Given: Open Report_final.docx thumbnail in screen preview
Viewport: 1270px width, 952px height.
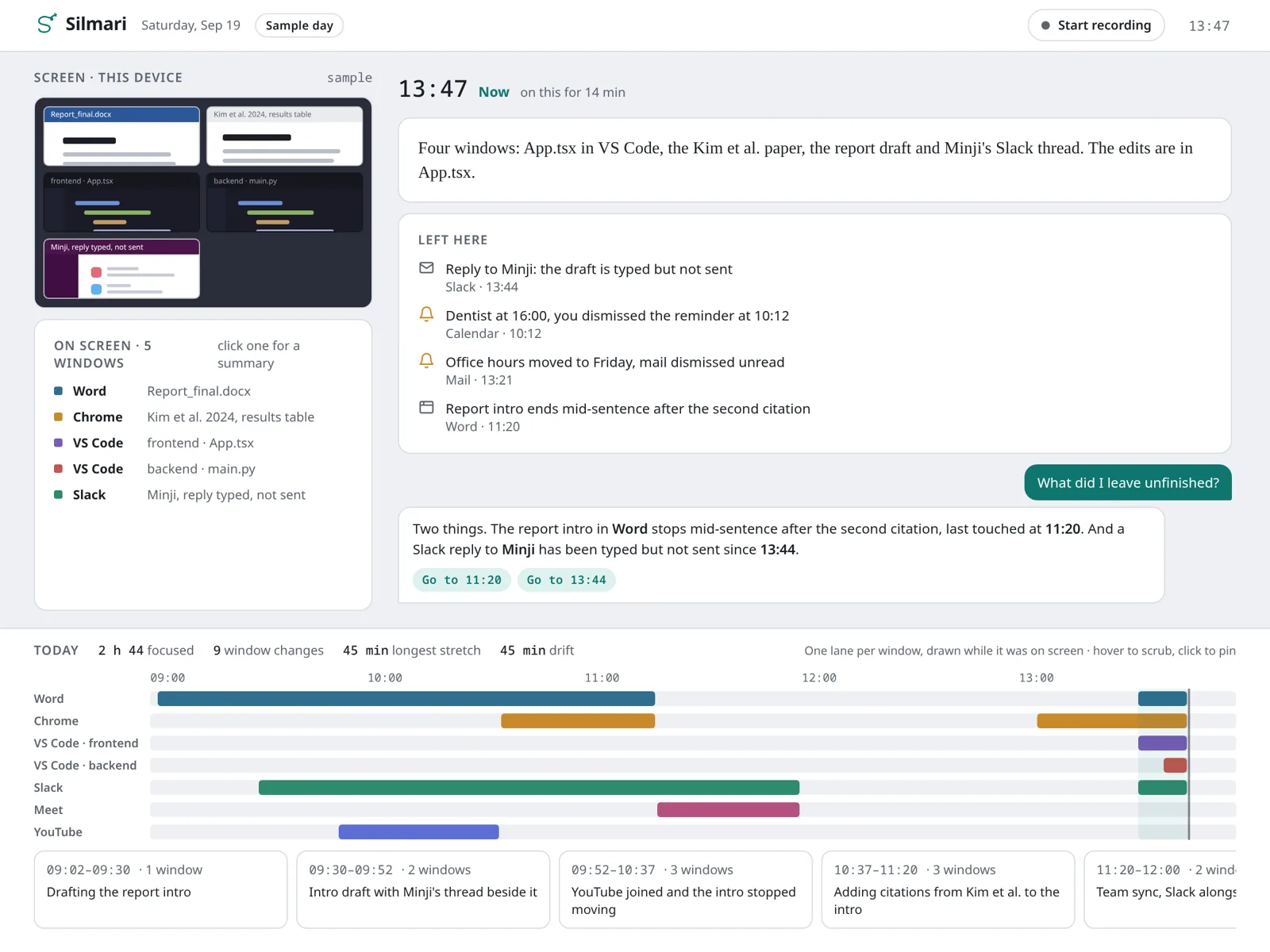Looking at the screenshot, I should [x=121, y=136].
